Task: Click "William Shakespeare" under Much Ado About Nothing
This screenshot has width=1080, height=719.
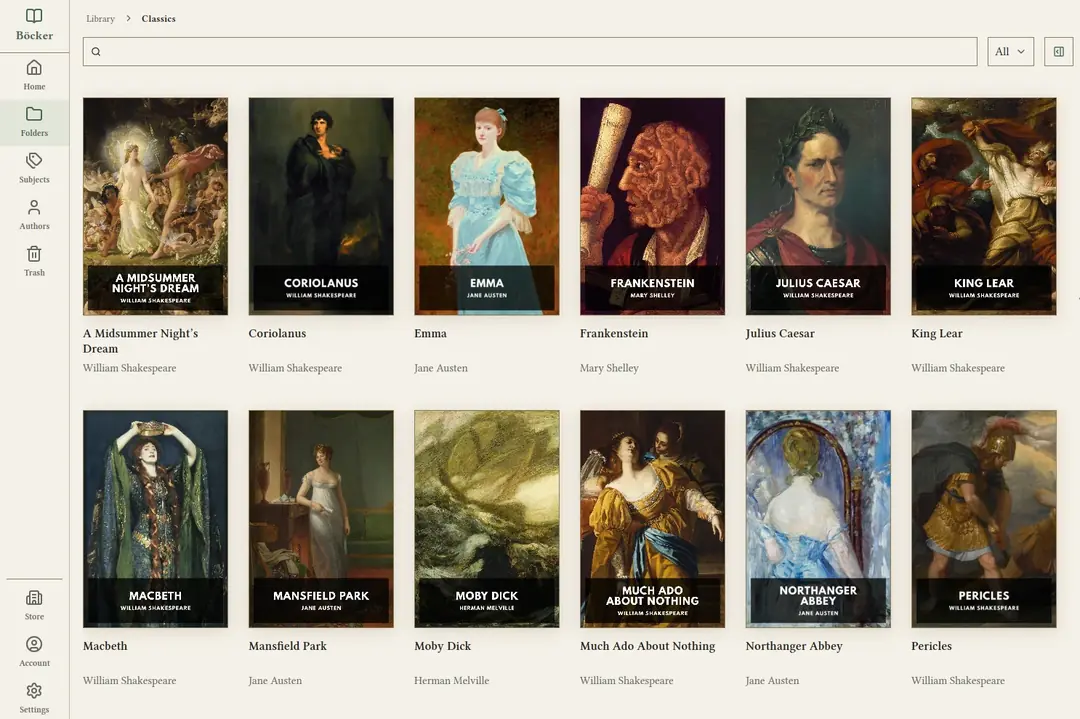Action: click(x=626, y=680)
